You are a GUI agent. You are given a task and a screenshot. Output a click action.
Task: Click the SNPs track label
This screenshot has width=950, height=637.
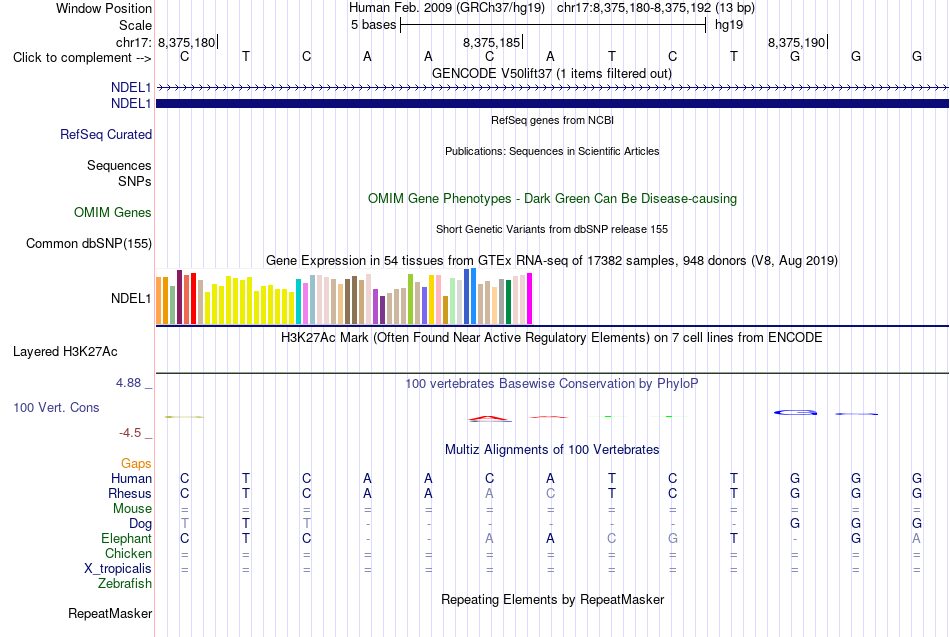coord(135,181)
